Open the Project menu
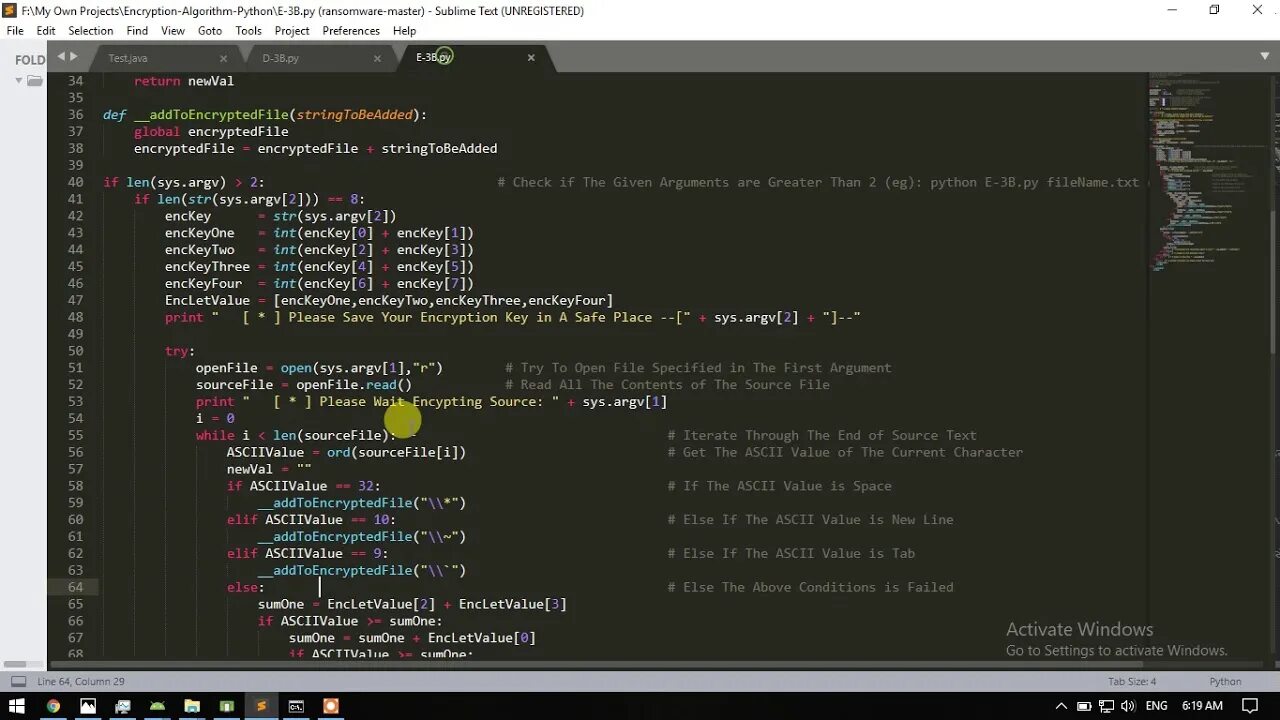Screen dimensions: 1280x720 (x=292, y=31)
